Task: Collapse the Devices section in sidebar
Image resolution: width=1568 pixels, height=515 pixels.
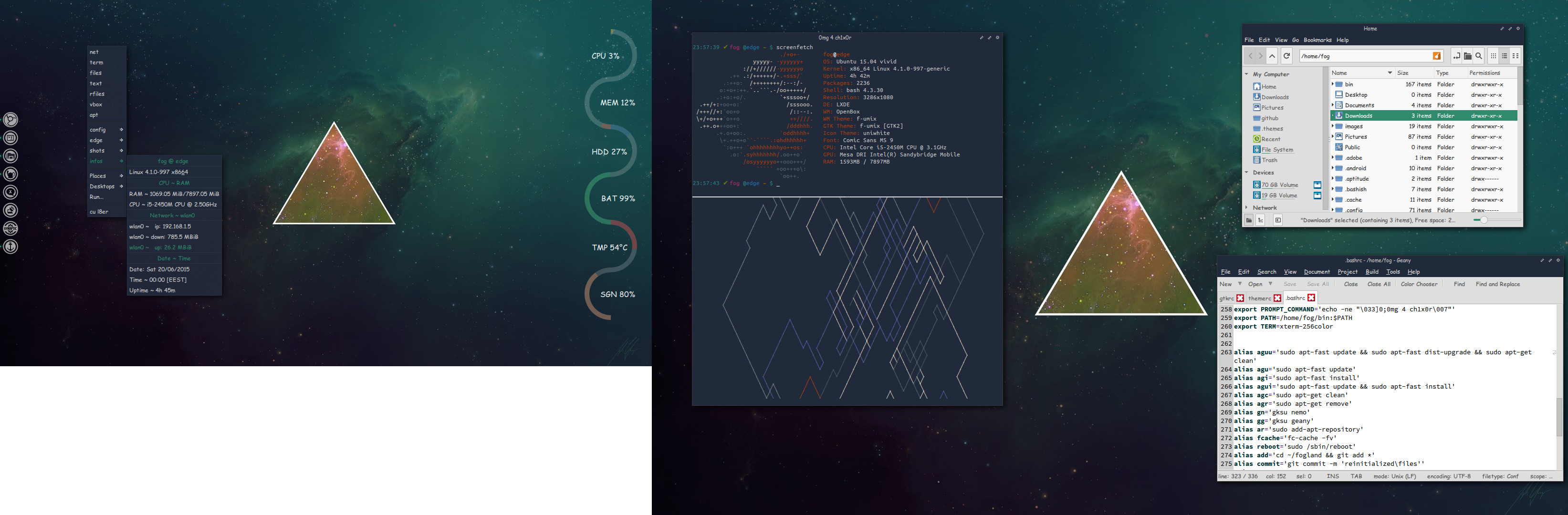Action: 1246,173
